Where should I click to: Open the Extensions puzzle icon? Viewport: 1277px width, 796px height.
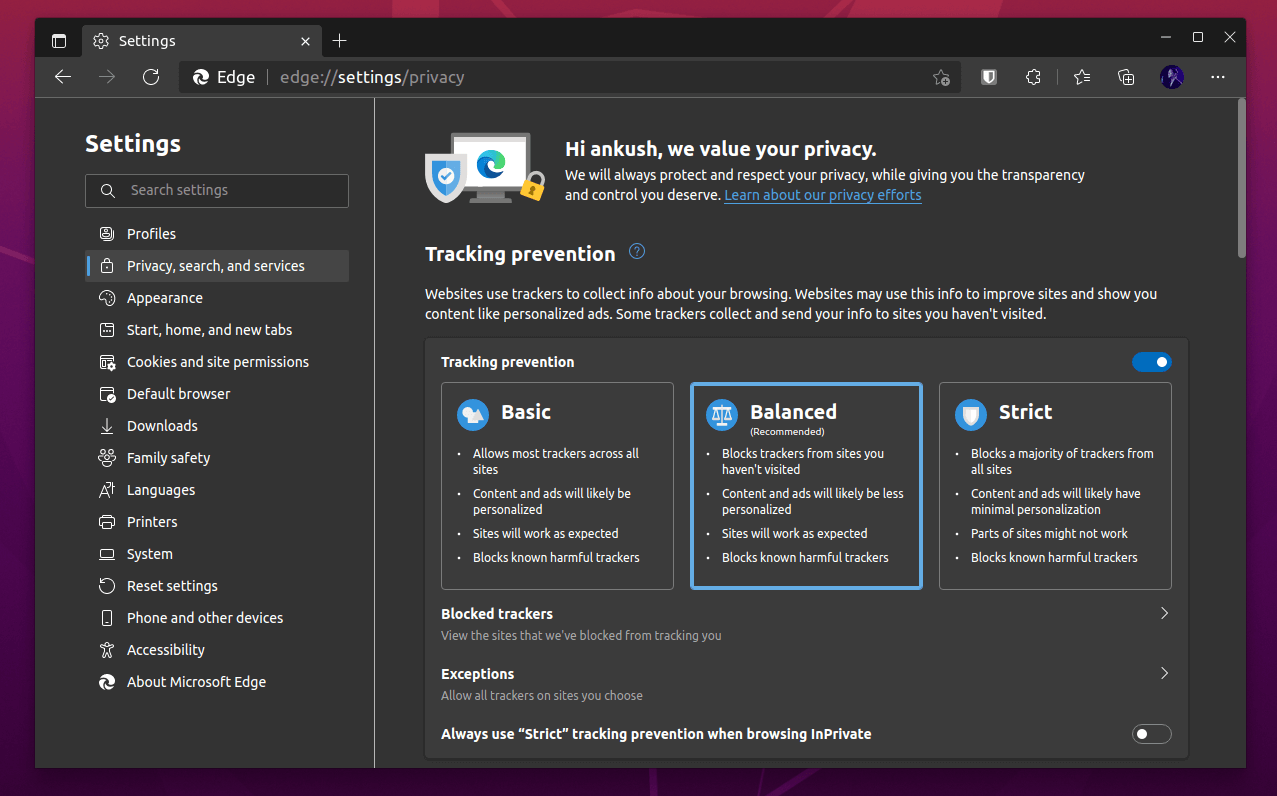(1034, 77)
